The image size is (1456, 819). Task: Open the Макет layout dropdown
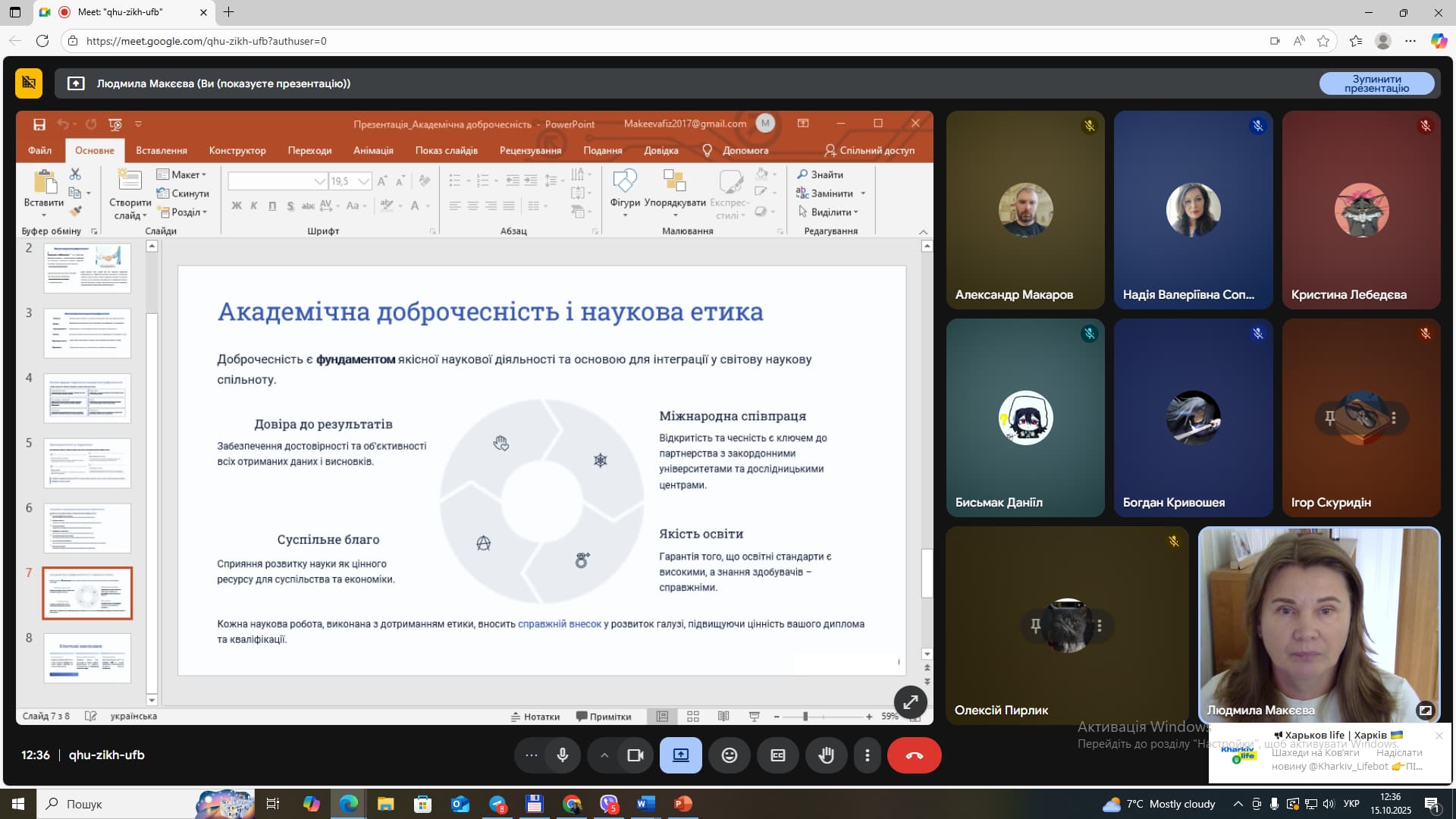[x=183, y=174]
